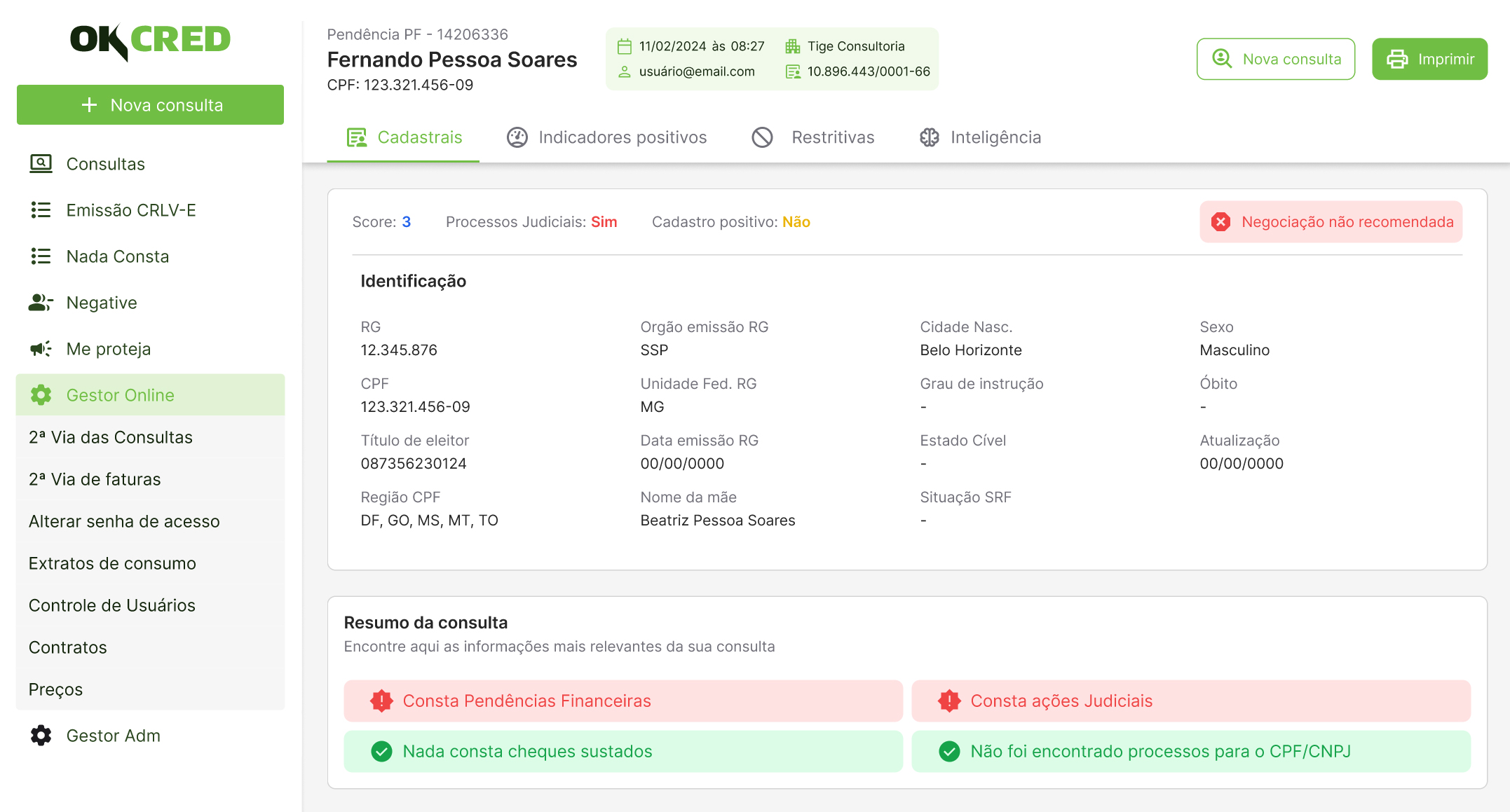
Task: Click the Gestor Adm gear icon
Action: [x=41, y=736]
